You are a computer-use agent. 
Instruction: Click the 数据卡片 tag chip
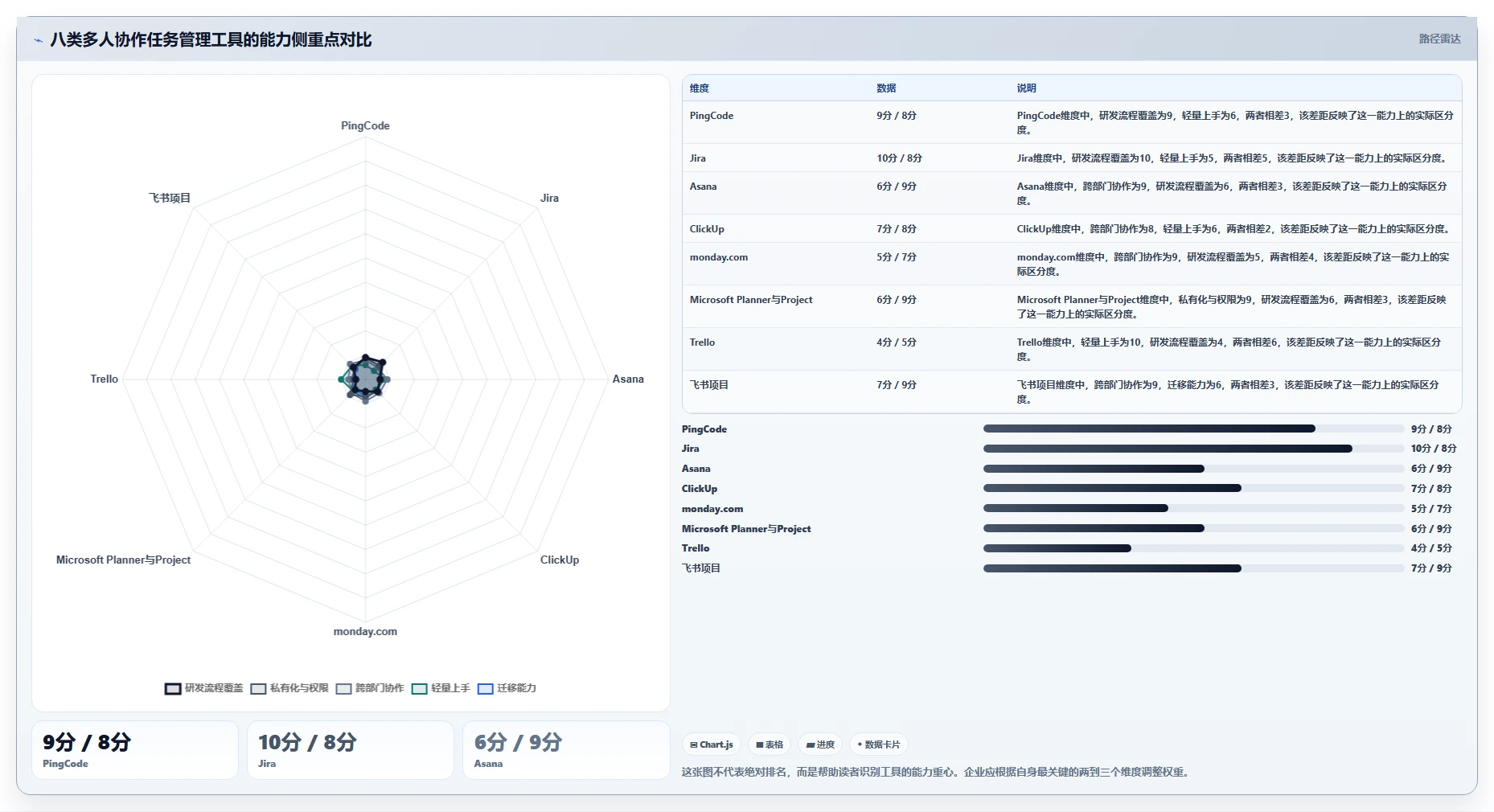point(879,744)
